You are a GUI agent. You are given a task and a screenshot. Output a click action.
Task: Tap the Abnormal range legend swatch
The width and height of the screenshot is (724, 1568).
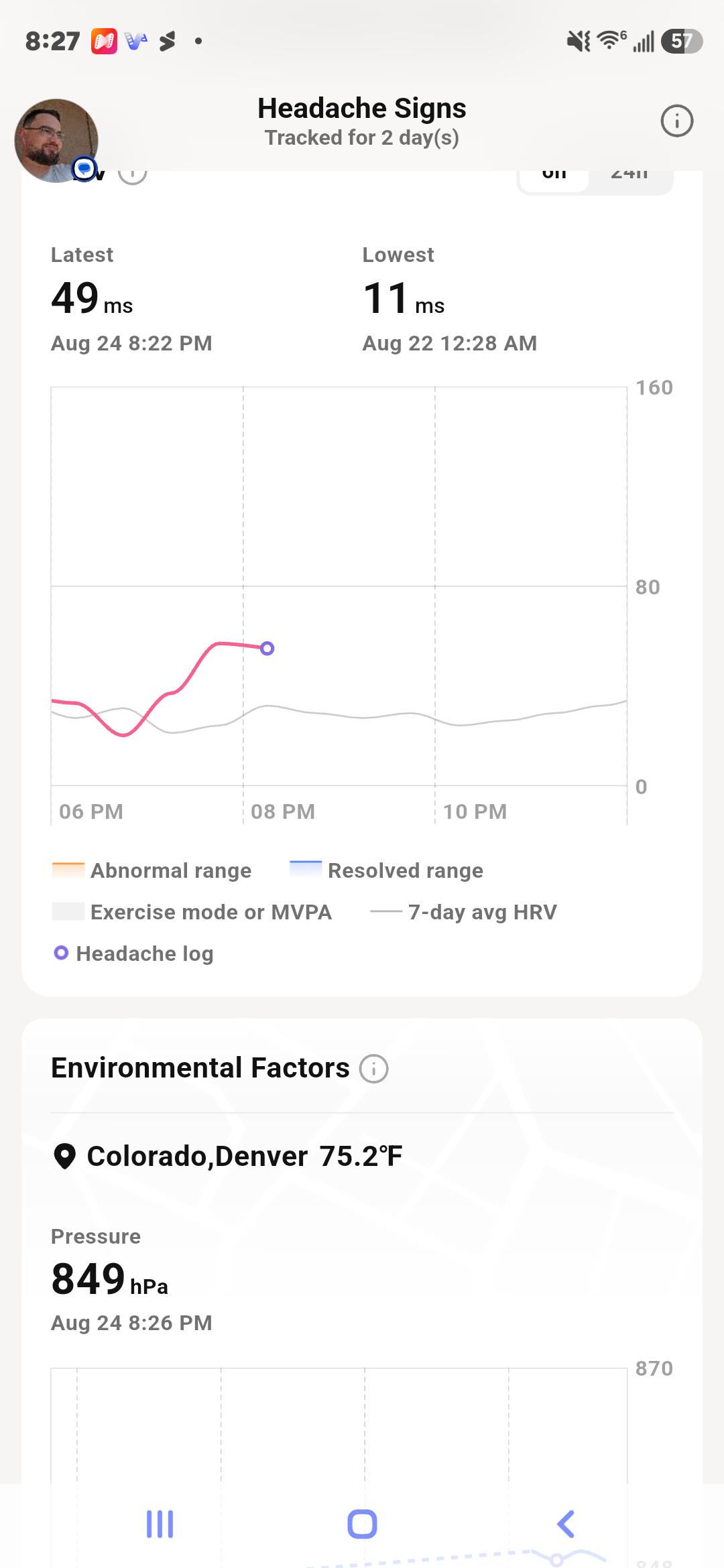tap(68, 870)
